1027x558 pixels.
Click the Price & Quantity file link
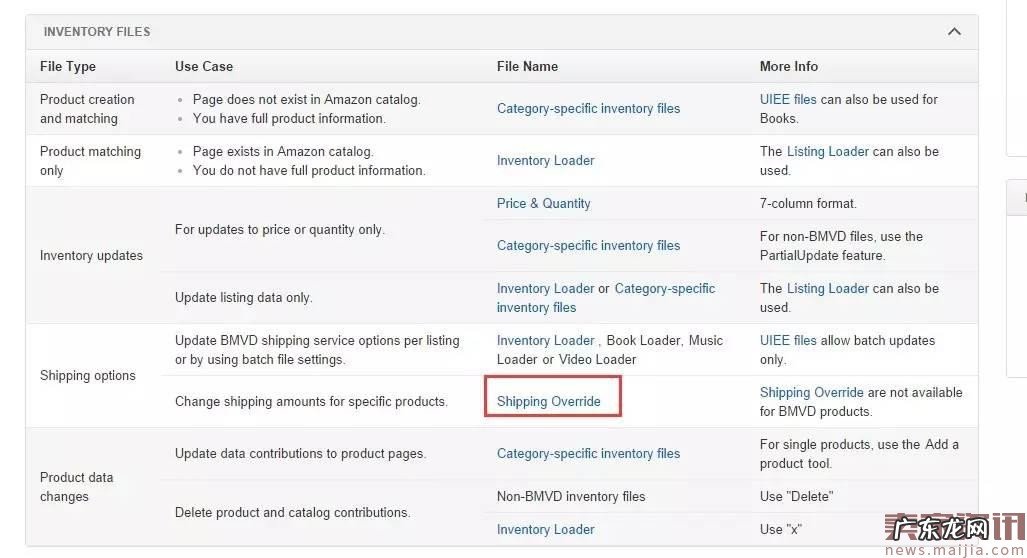[x=543, y=203]
